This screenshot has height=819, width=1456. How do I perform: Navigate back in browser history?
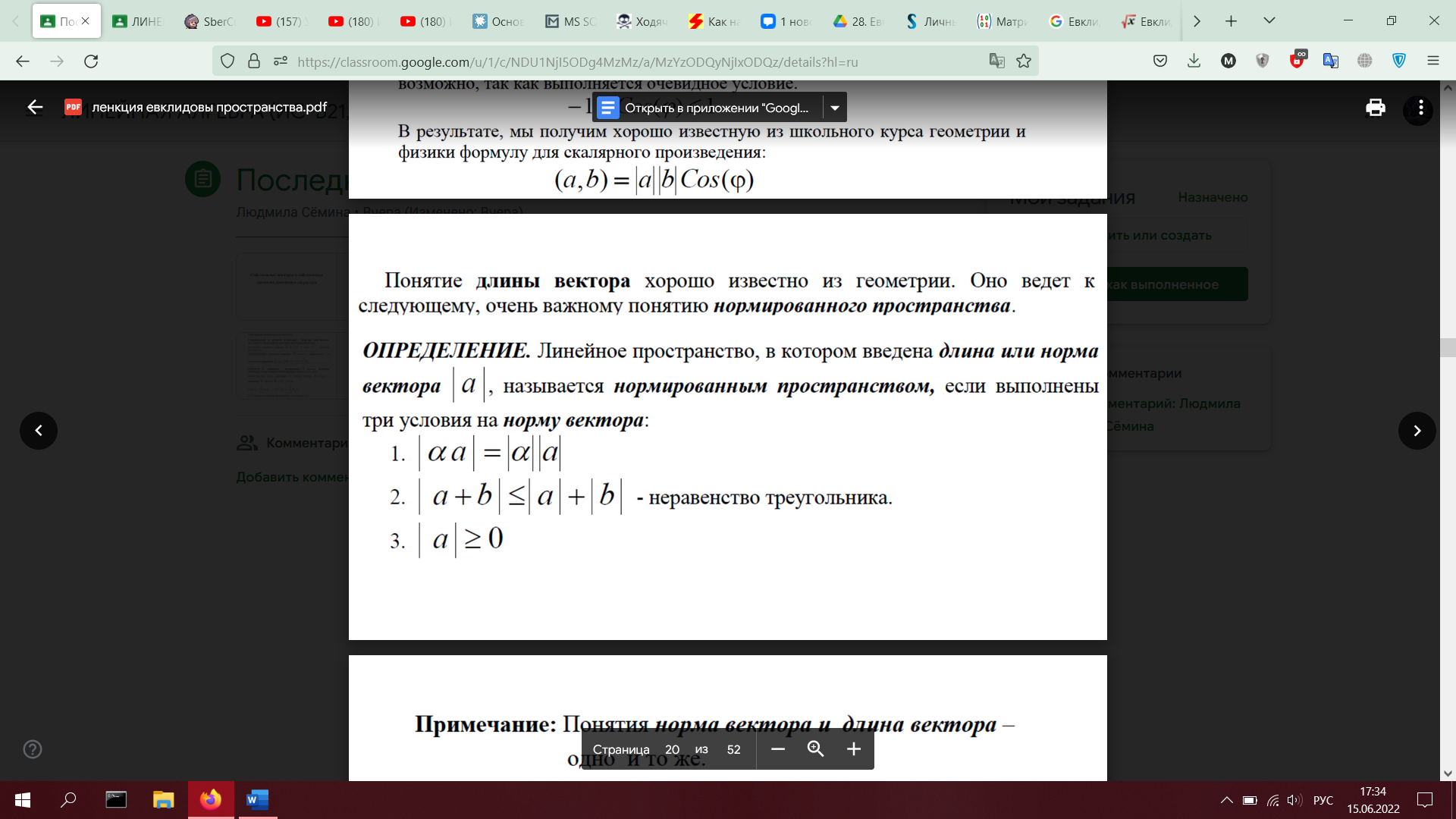point(23,61)
